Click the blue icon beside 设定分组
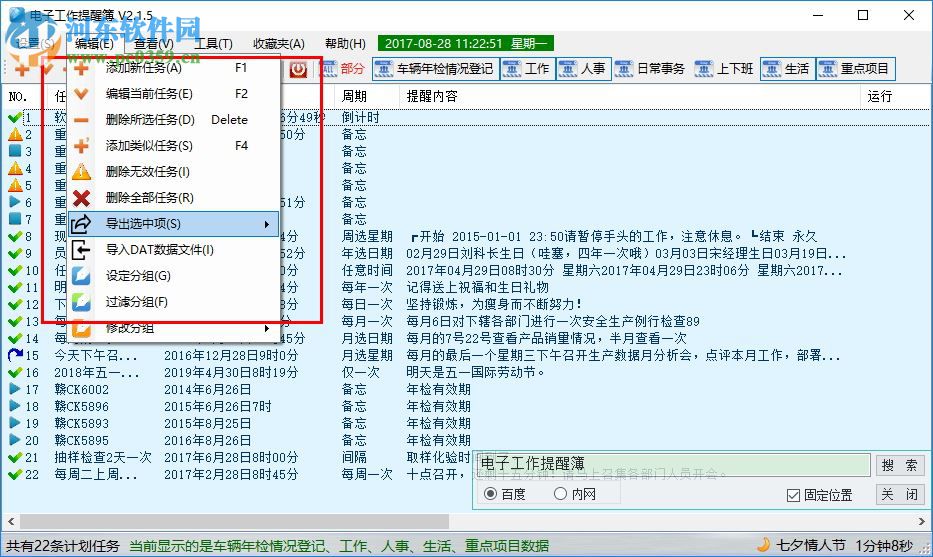 82,276
